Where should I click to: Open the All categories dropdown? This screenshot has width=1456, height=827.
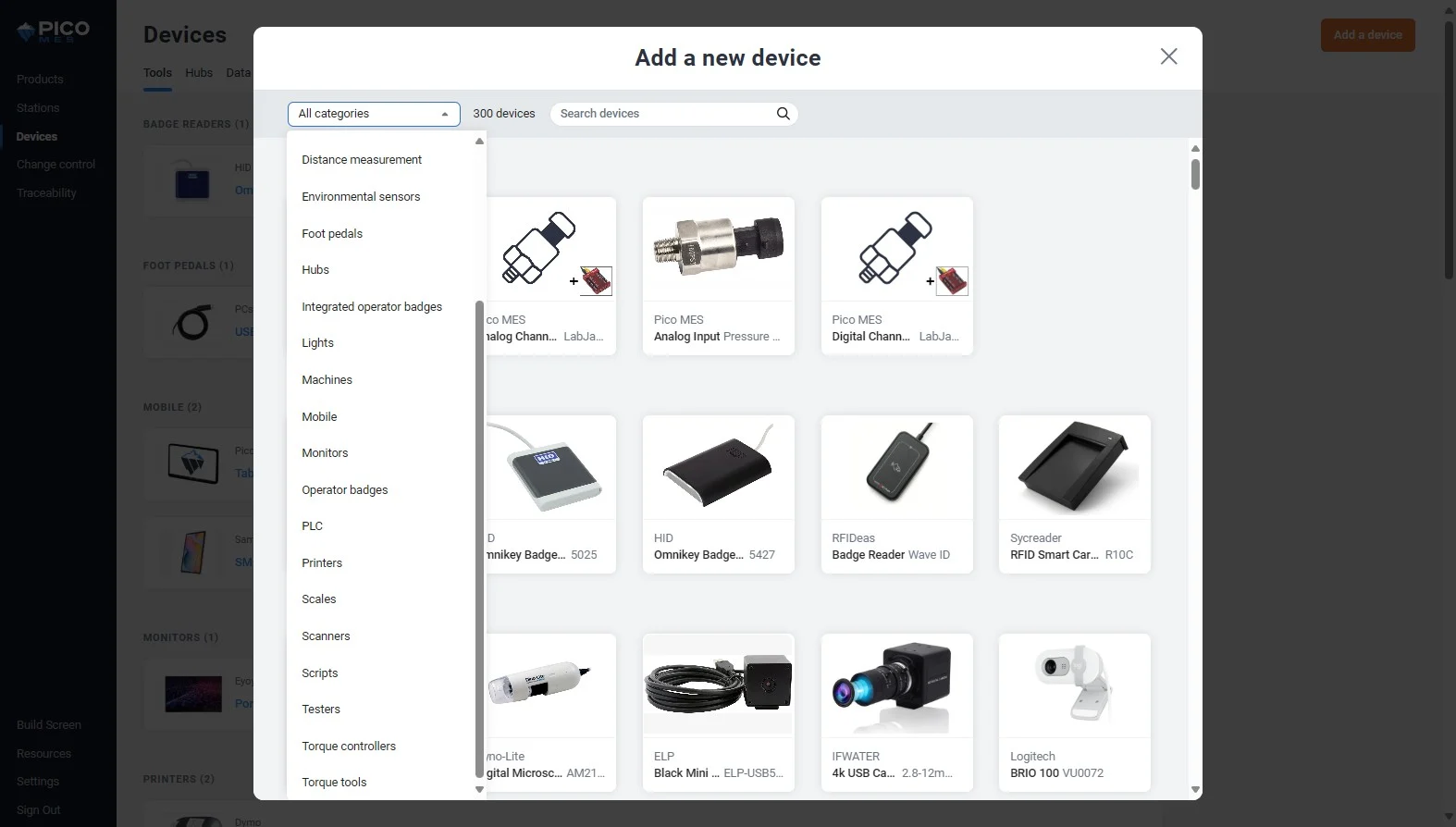click(x=374, y=114)
